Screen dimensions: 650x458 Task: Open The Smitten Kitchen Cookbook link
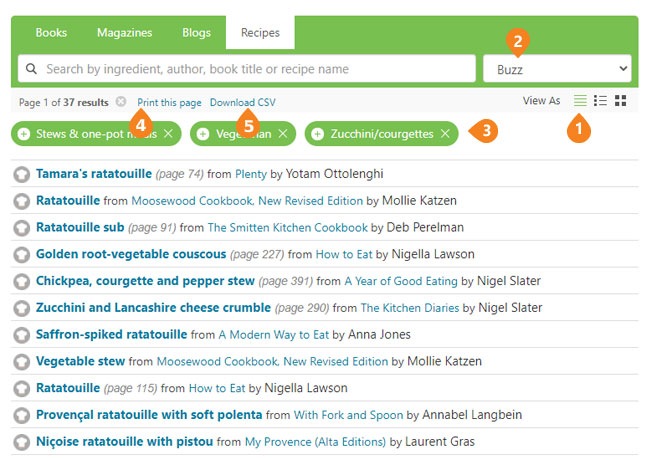pyautogui.click(x=288, y=228)
